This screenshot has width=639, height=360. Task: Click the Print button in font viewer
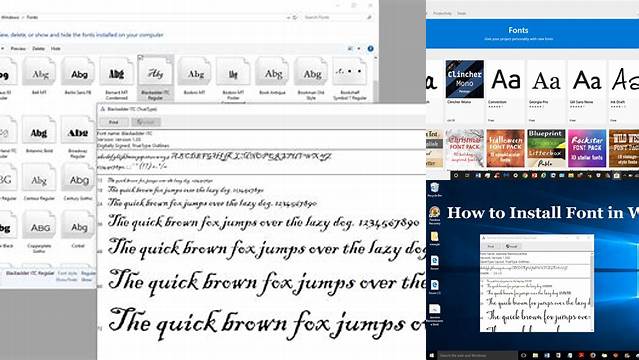[x=114, y=122]
